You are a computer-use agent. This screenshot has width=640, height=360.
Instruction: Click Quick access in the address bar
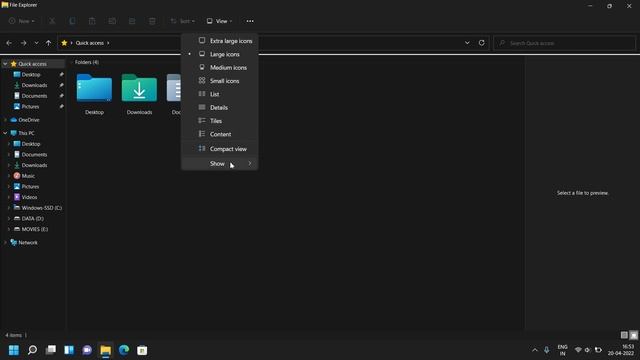tap(89, 43)
